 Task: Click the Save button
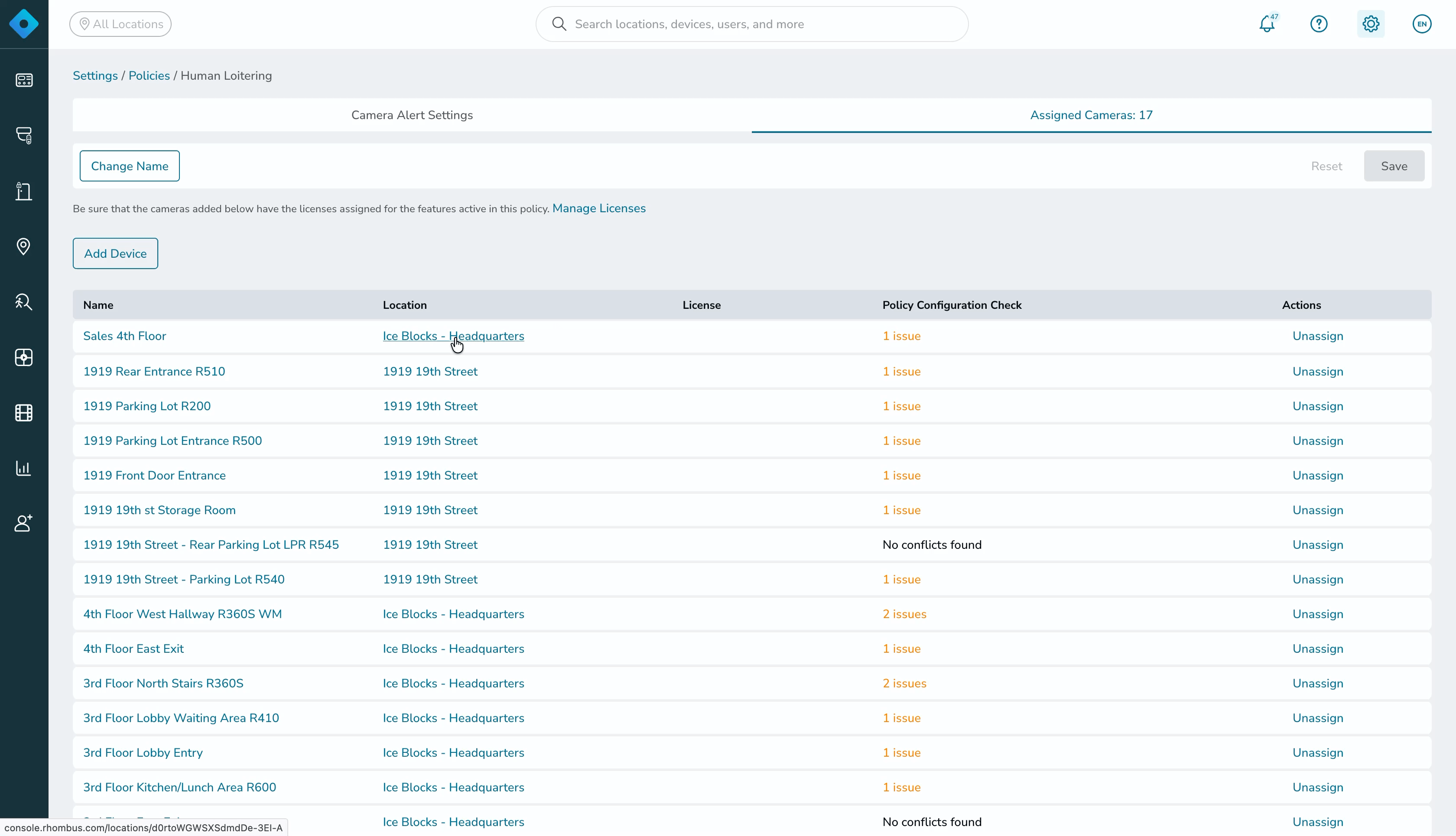click(x=1394, y=166)
